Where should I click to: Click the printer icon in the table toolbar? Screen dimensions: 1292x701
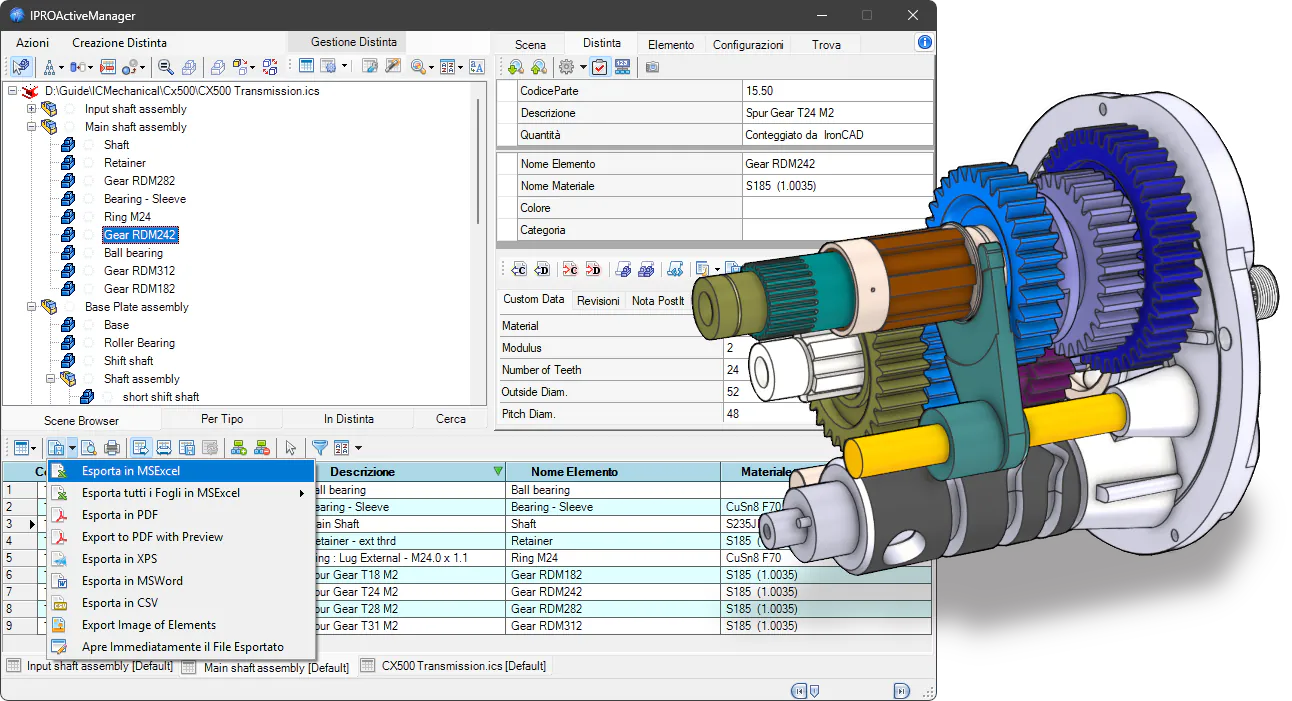(112, 448)
